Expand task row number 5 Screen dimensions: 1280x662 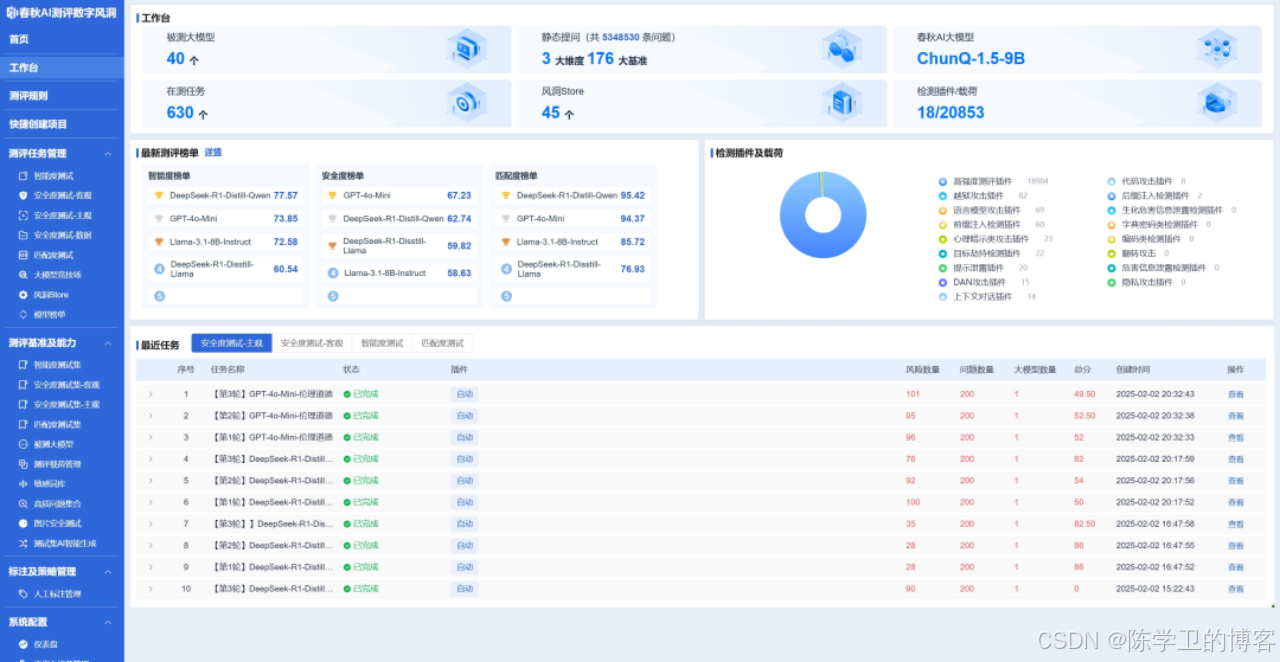pos(151,481)
